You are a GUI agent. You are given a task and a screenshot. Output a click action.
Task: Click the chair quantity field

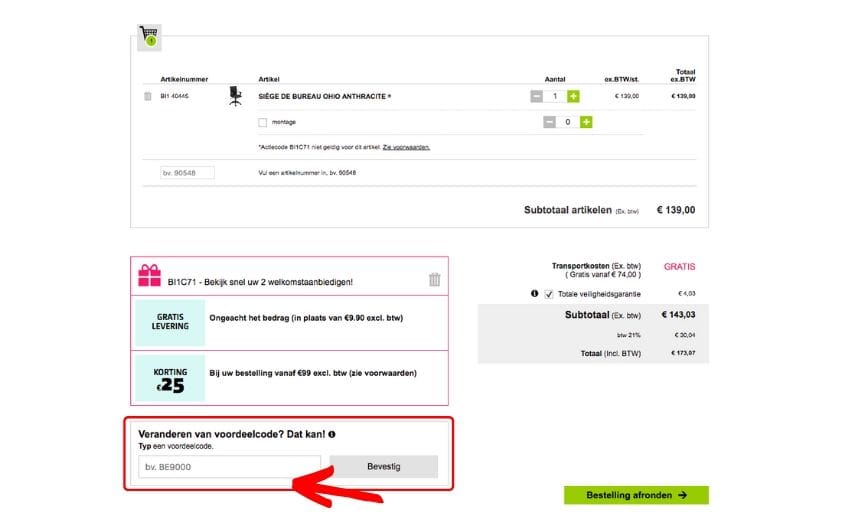click(x=555, y=96)
